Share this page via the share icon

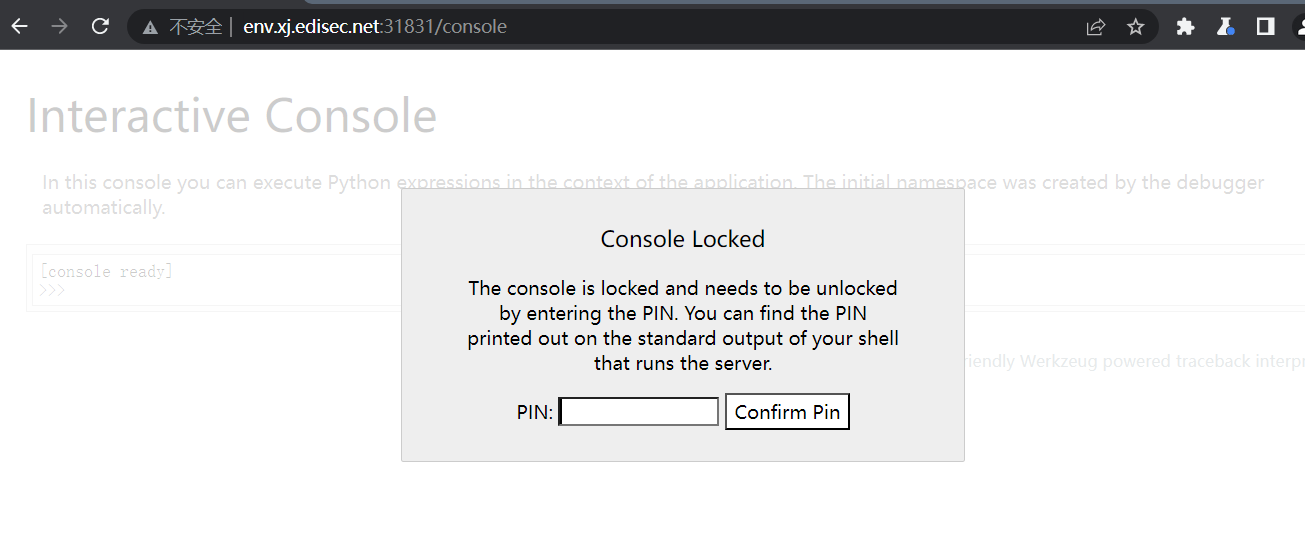pyautogui.click(x=1096, y=27)
